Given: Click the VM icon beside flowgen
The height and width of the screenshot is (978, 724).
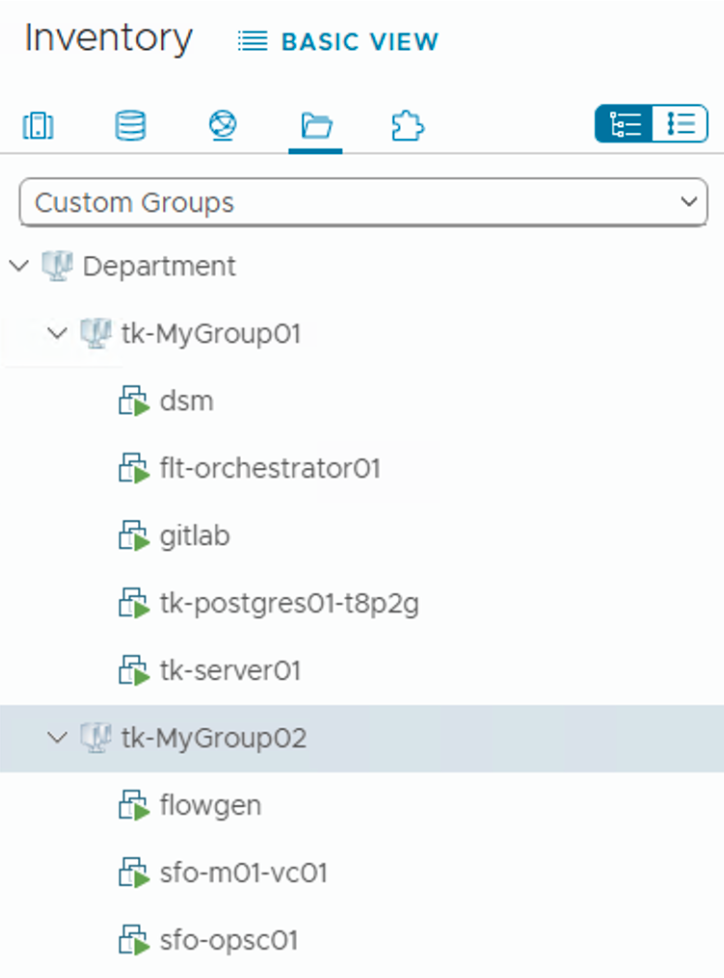Looking at the screenshot, I should 134,806.
